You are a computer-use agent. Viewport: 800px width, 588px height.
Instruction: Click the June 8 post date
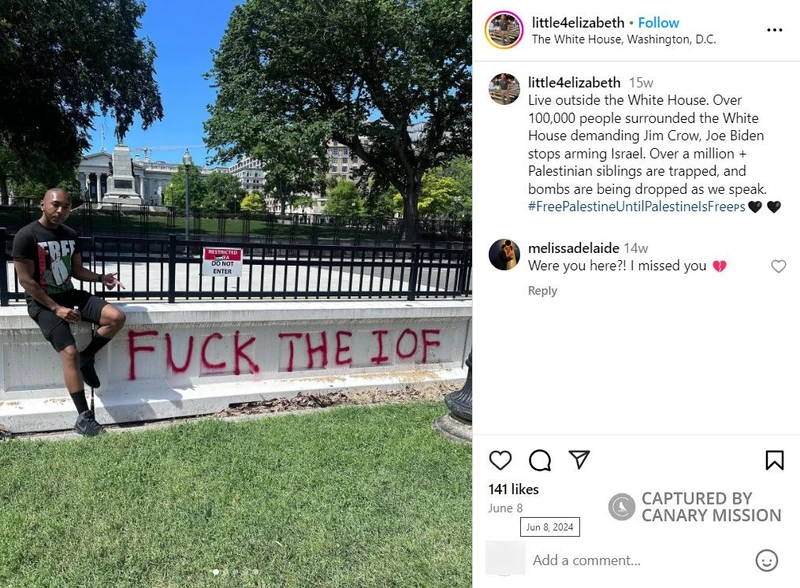(505, 508)
